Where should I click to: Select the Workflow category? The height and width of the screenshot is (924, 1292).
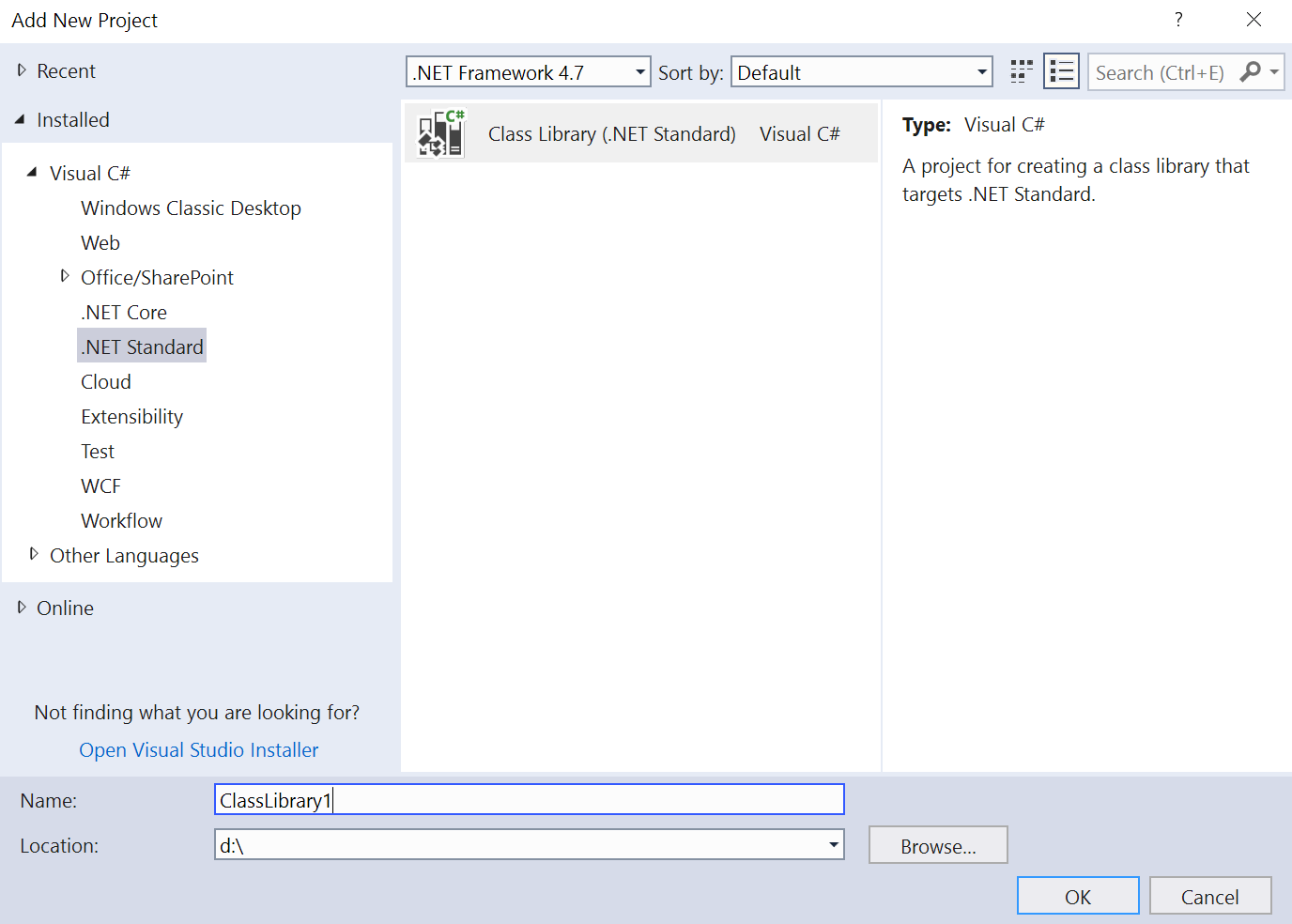tap(121, 521)
